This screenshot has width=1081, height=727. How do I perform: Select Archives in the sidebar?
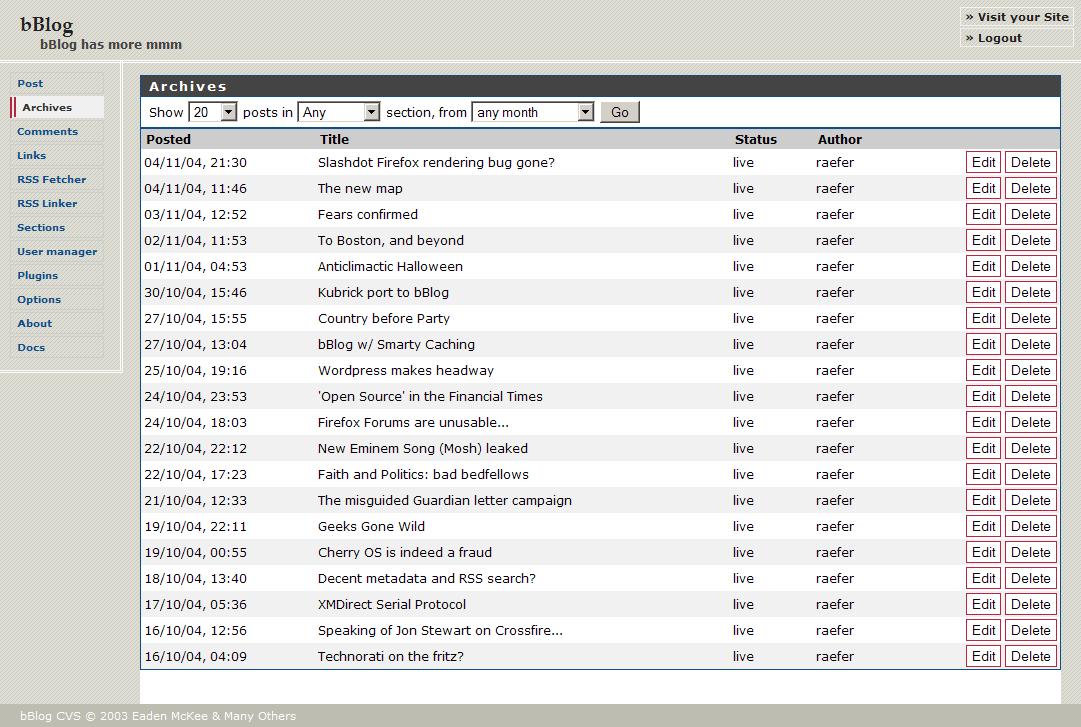pos(57,107)
